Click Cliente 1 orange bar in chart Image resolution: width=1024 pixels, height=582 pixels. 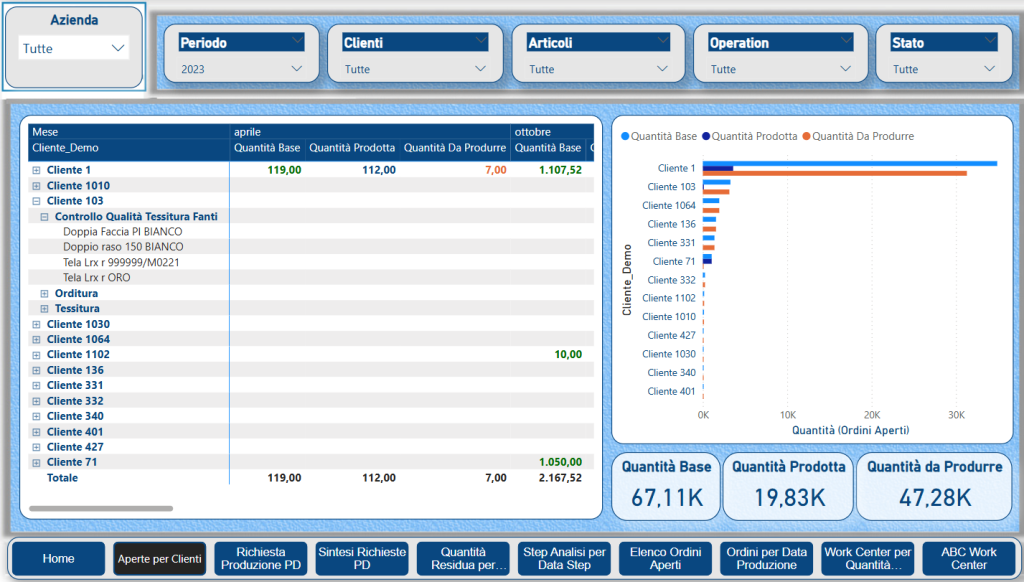[834, 173]
